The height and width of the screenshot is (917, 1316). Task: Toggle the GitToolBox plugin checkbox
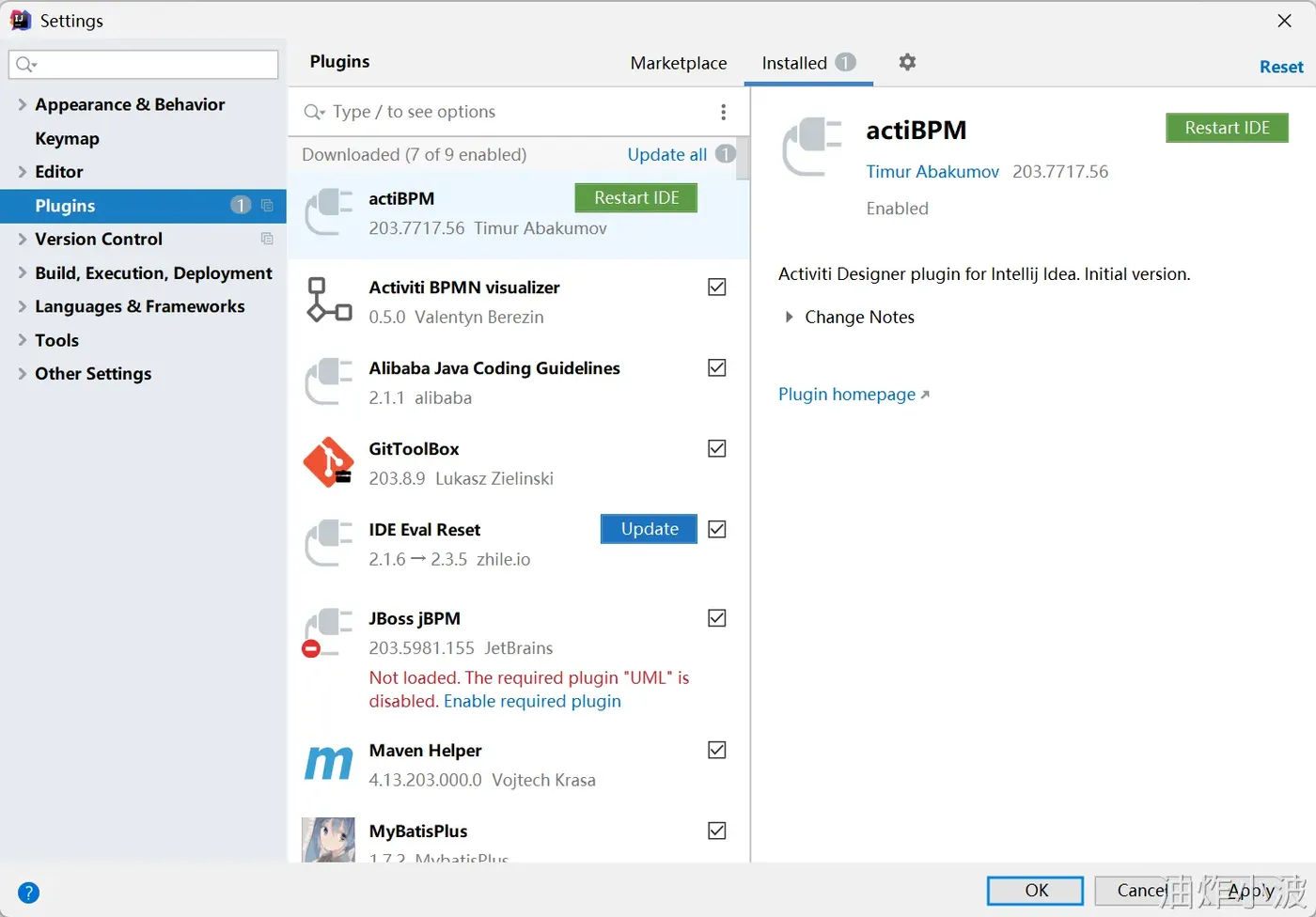717,449
